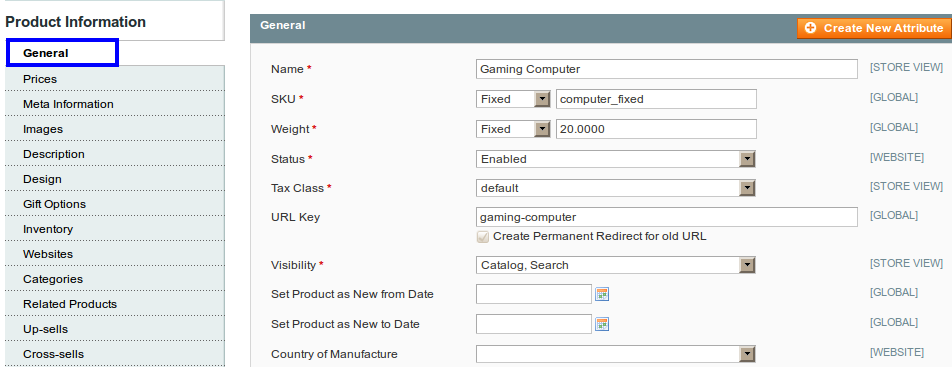Go to the Up-sells tab
The height and width of the screenshot is (367, 952).
point(115,328)
